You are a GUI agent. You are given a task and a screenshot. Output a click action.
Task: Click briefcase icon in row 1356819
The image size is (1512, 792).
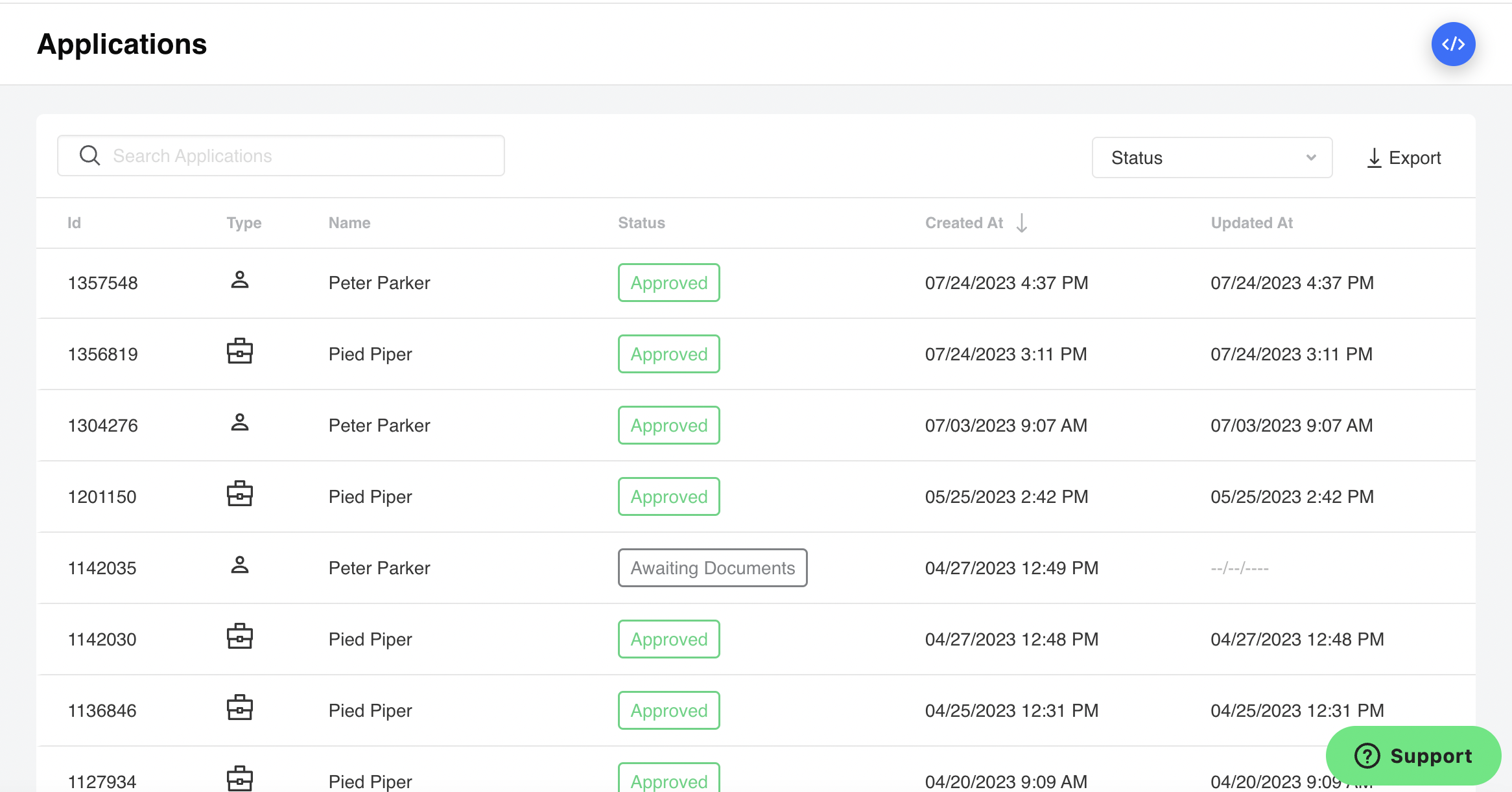point(240,351)
